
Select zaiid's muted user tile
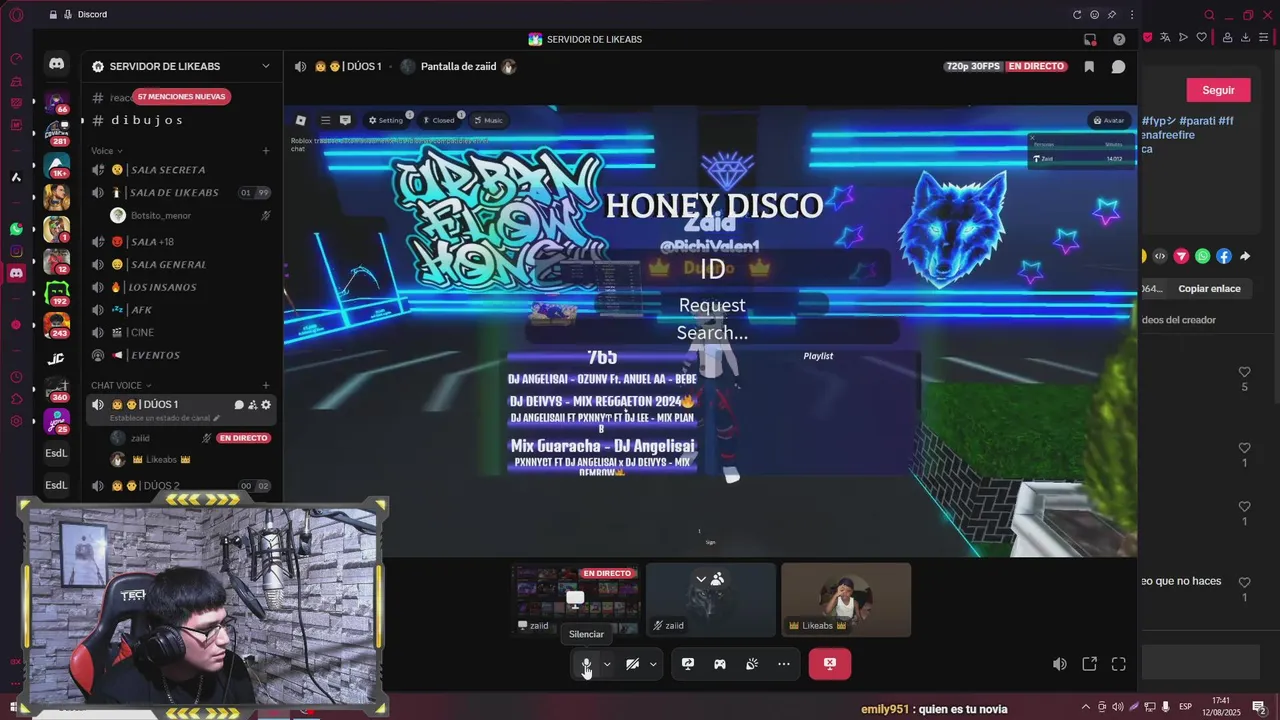tap(711, 599)
